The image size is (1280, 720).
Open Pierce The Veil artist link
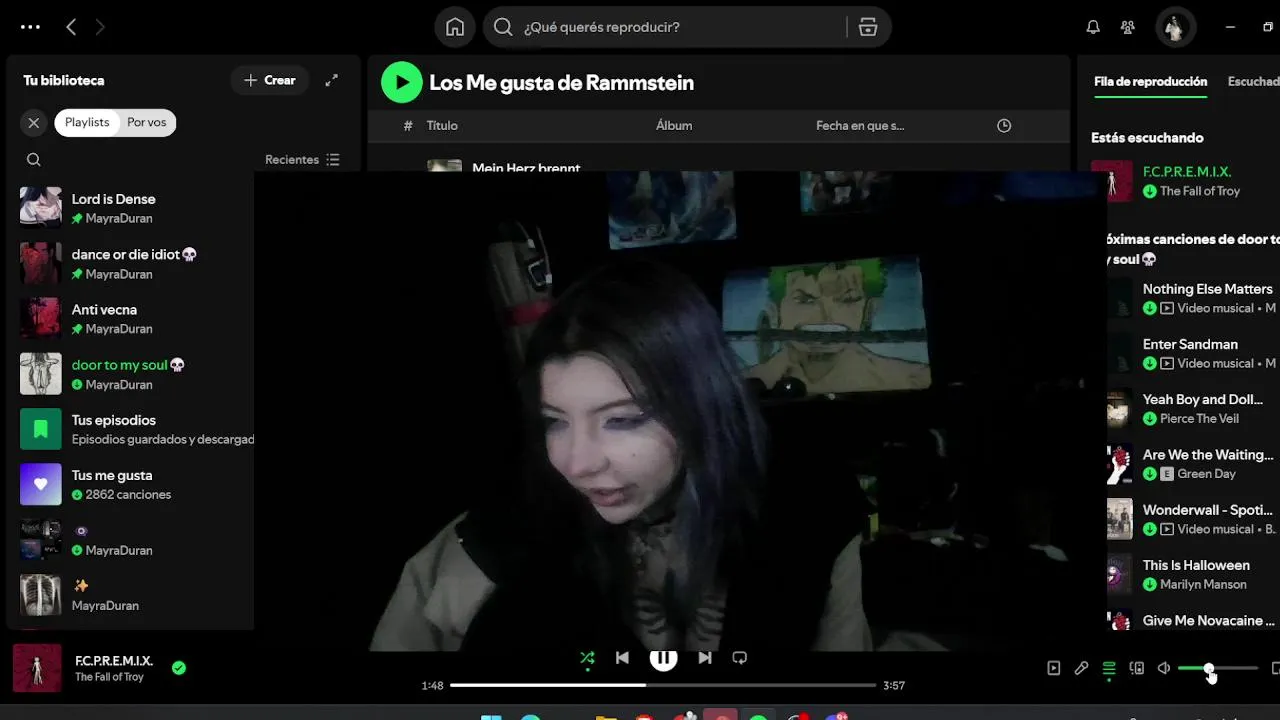[x=1199, y=419]
